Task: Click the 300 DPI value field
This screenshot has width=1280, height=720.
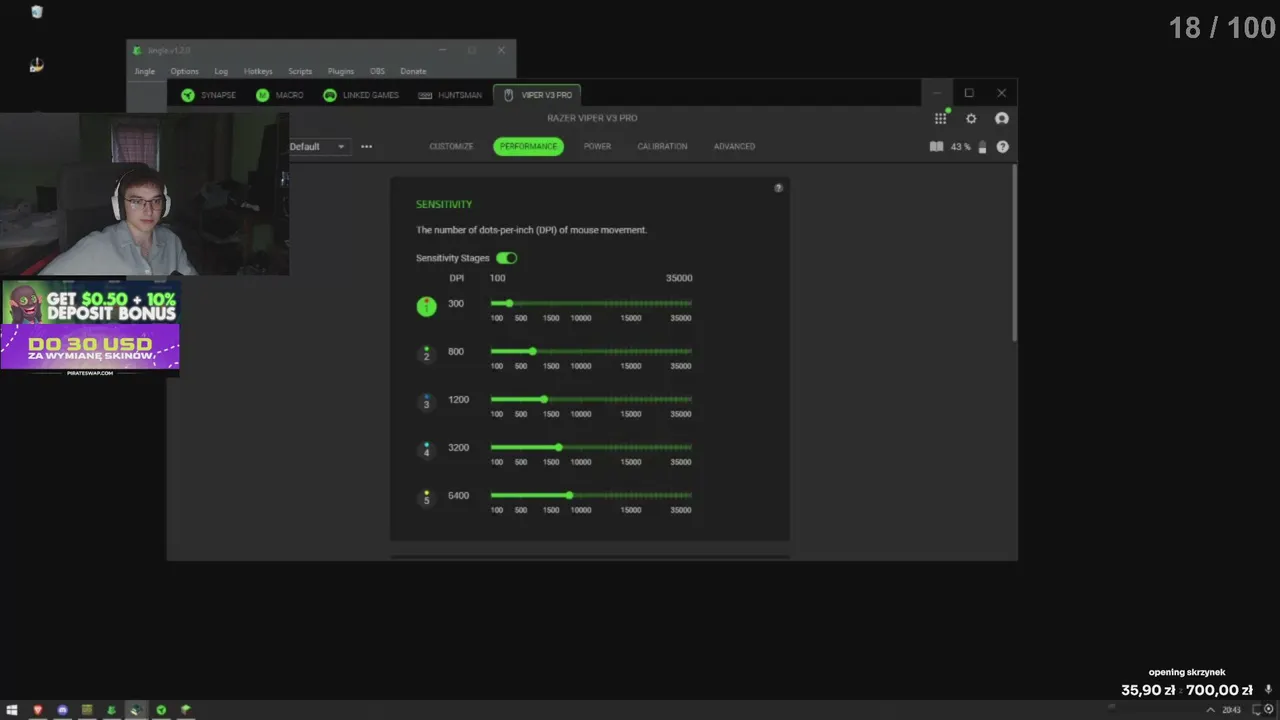Action: tap(456, 303)
